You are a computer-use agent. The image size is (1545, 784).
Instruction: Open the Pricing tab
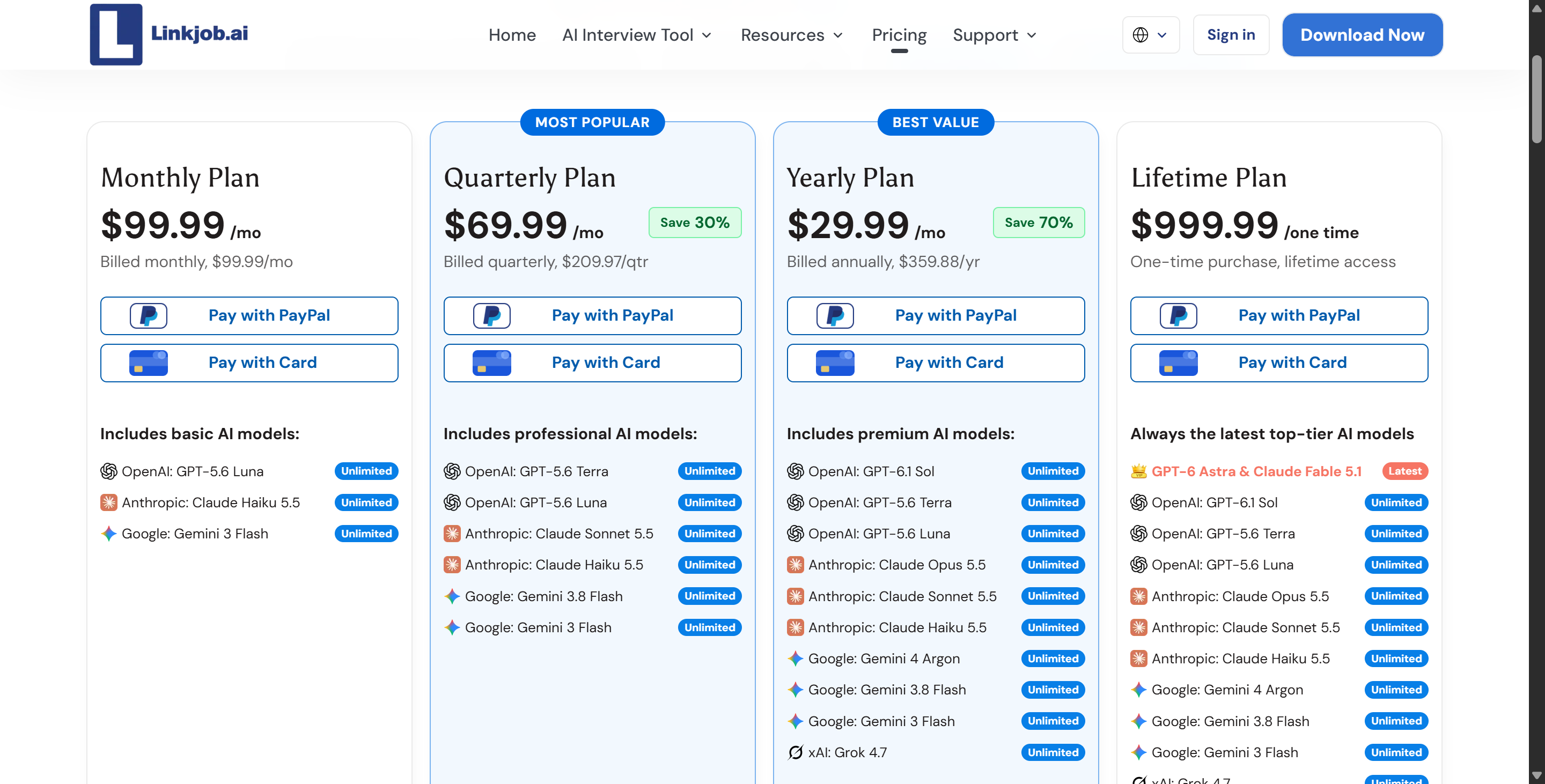tap(899, 35)
